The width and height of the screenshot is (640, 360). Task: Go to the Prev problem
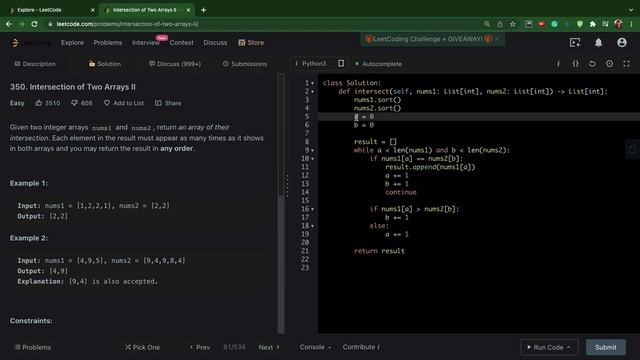click(x=200, y=347)
